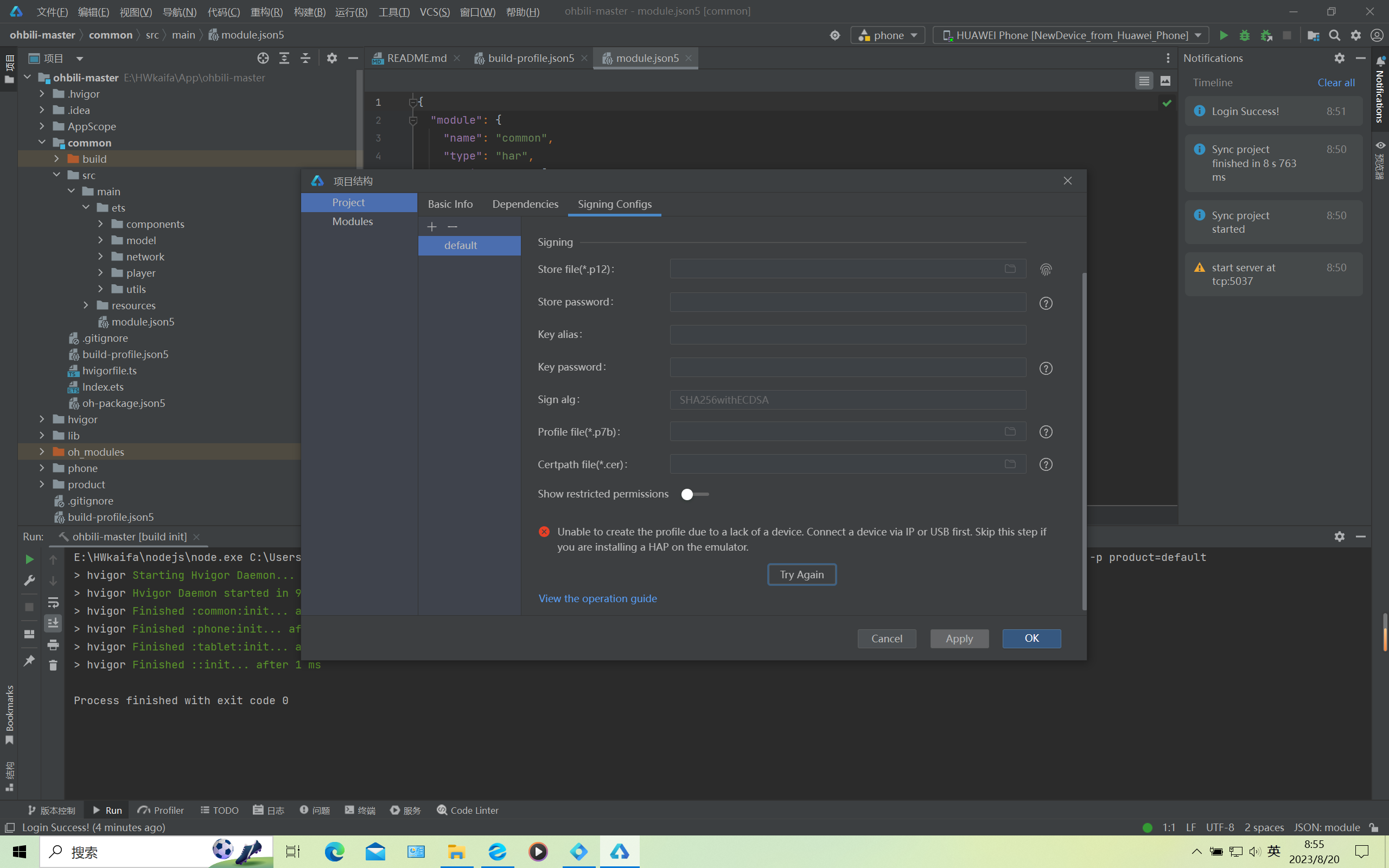The height and width of the screenshot is (868, 1389).
Task: Expand the product folder
Action: tap(42, 484)
